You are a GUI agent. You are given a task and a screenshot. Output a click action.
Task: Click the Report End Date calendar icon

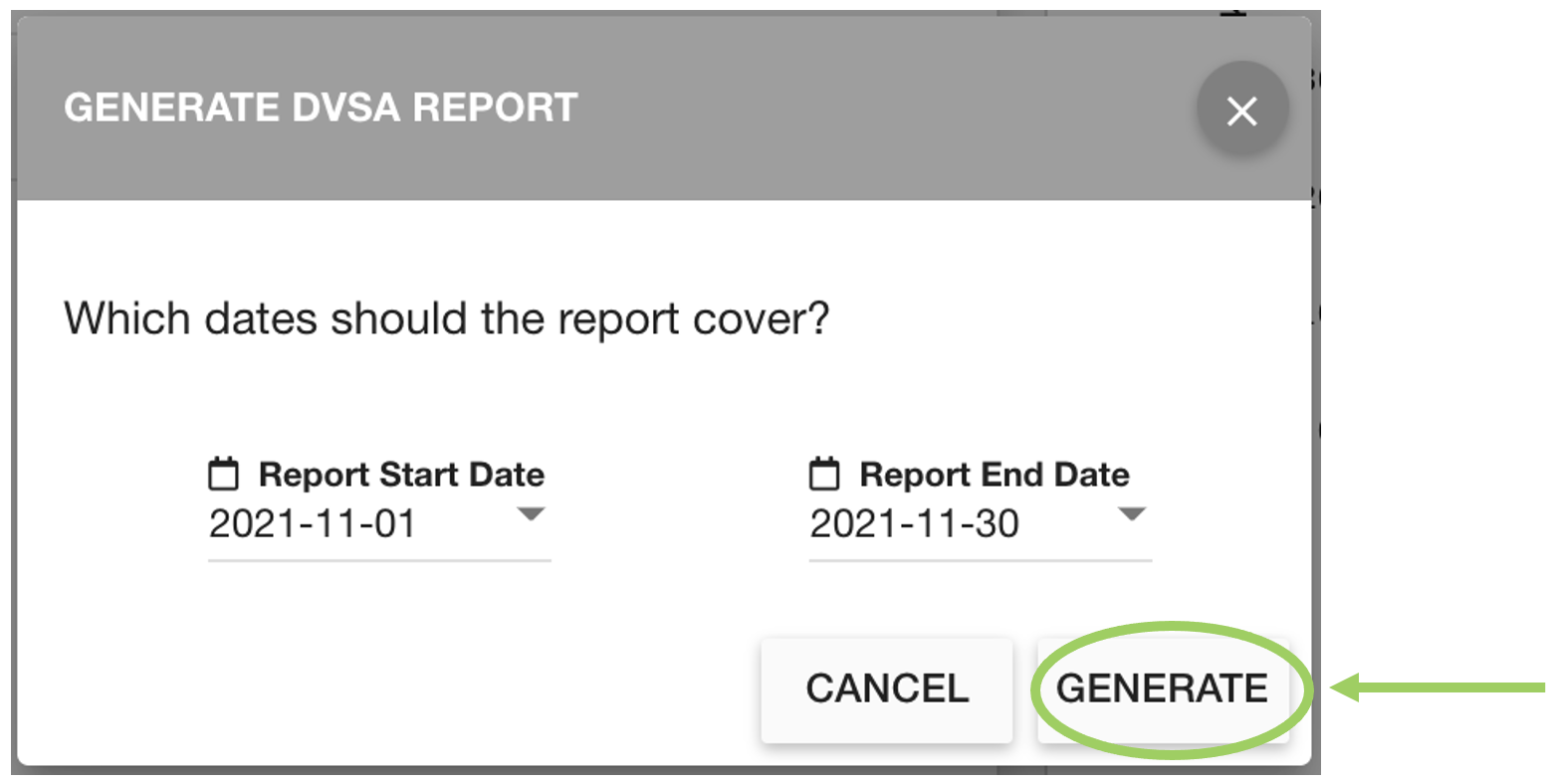[824, 475]
